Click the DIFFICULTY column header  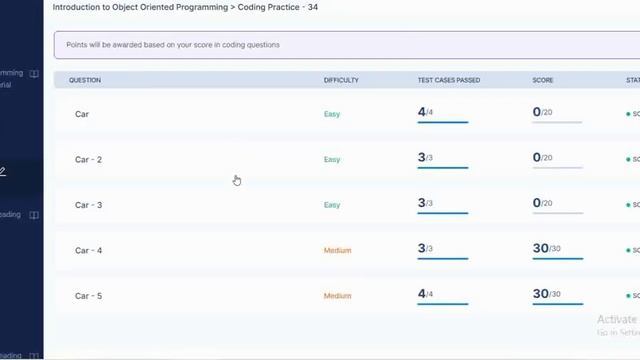(341, 80)
